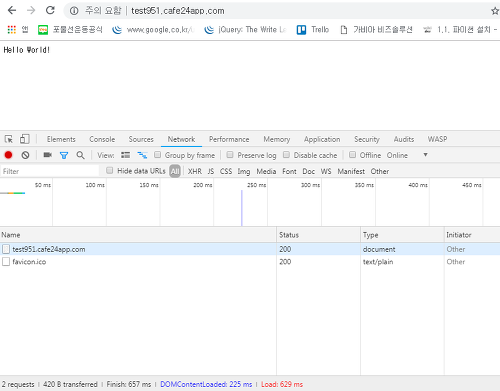
Task: Click the Load: 629 ms status text
Action: (282, 384)
